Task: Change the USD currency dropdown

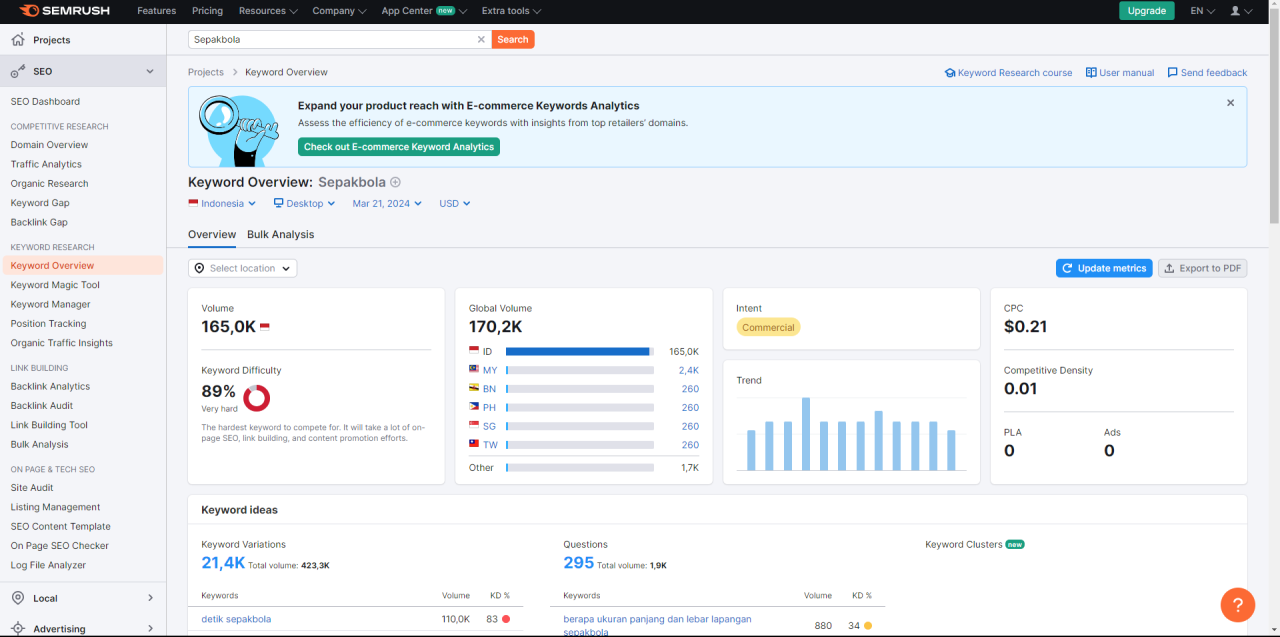Action: [x=454, y=203]
